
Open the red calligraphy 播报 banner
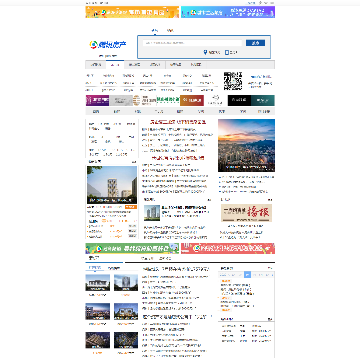[246, 213]
